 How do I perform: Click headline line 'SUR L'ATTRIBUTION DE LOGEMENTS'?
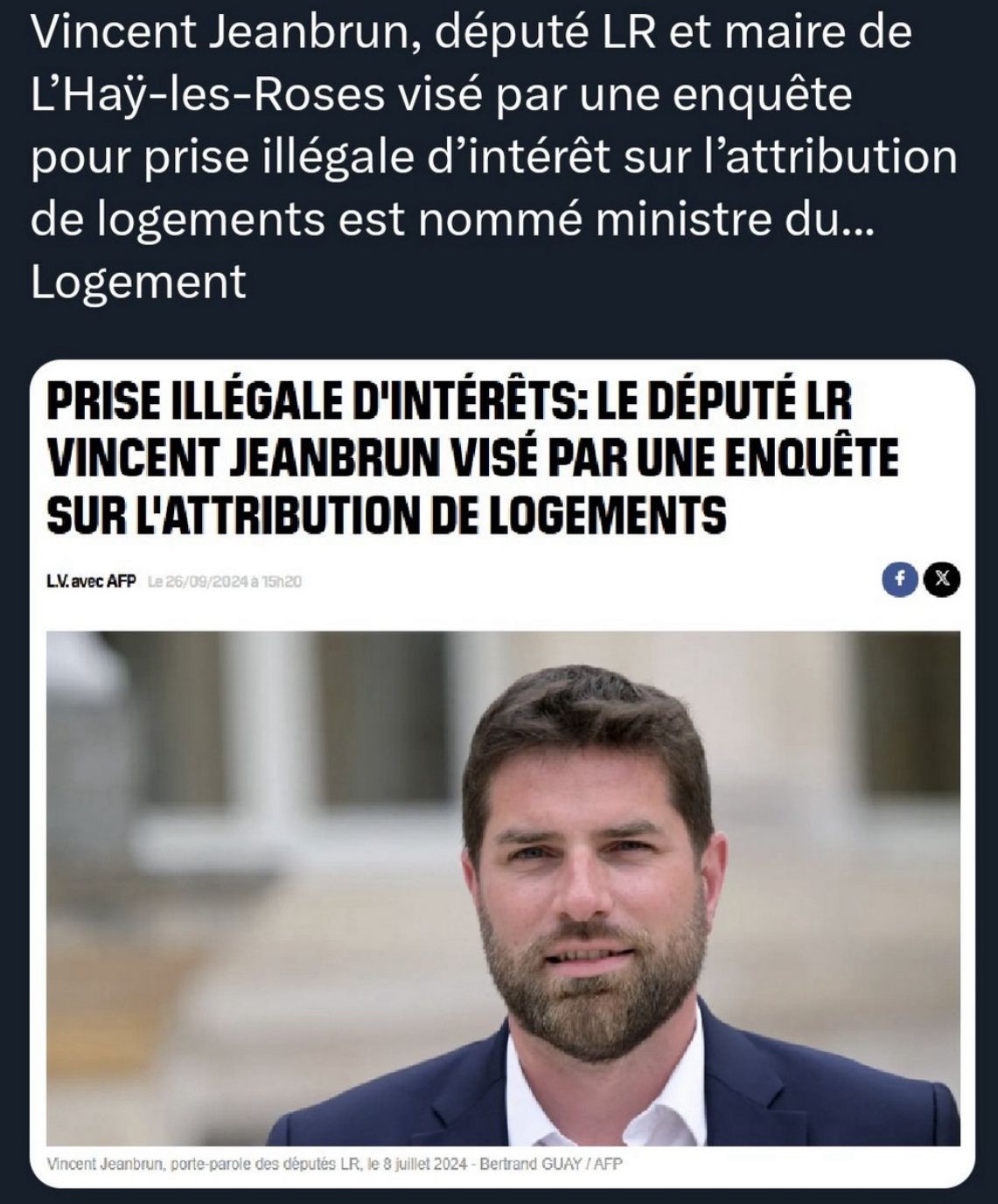point(386,512)
